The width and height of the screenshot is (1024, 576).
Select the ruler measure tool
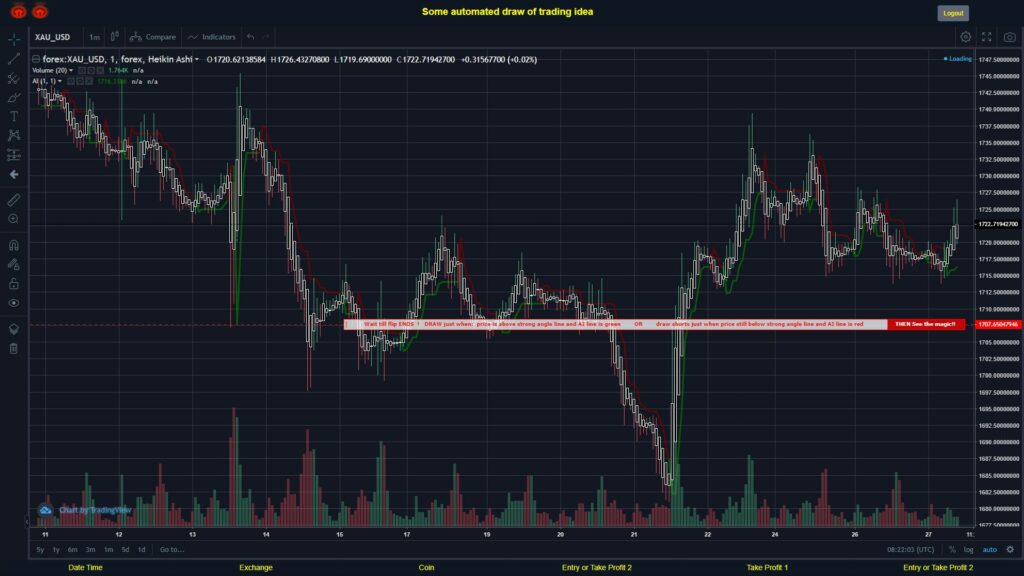point(14,200)
